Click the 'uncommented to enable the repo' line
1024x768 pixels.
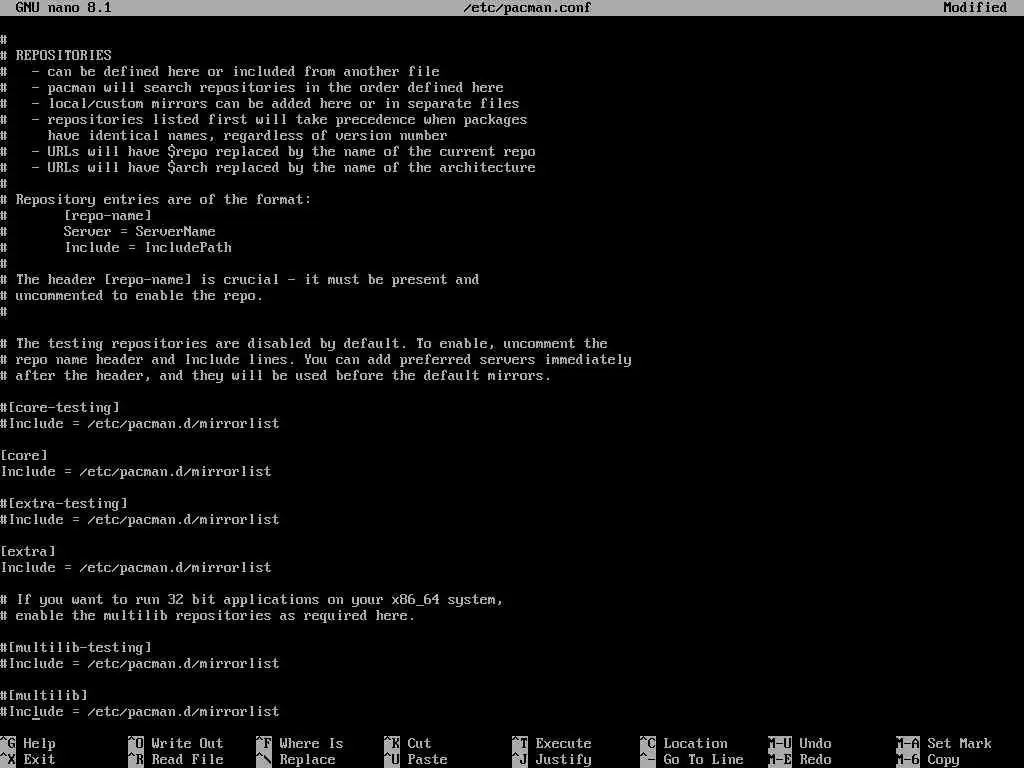tap(132, 296)
